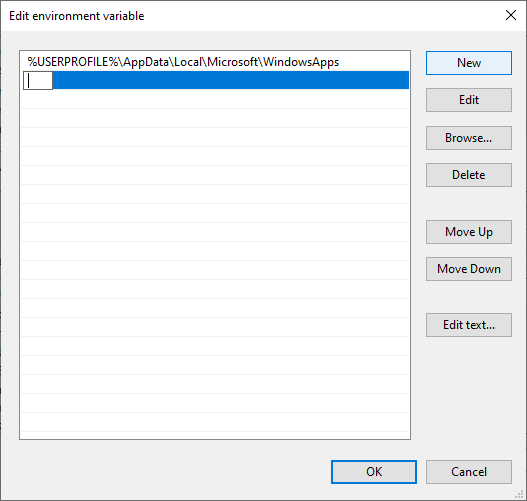Click the blue highlighted part of selected row
This screenshot has width=527, height=501.
(231, 80)
